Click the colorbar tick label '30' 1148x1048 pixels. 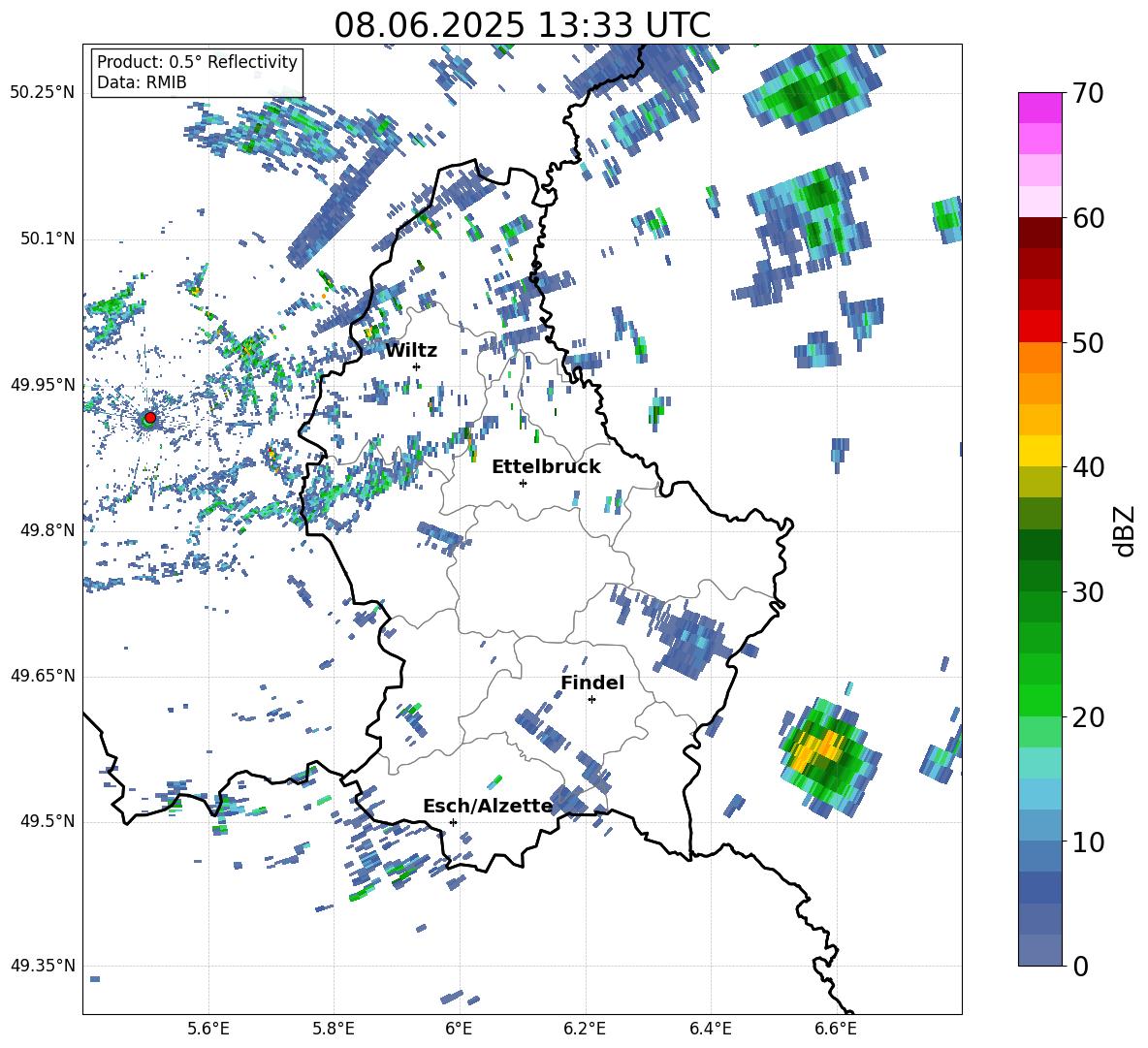1088,592
